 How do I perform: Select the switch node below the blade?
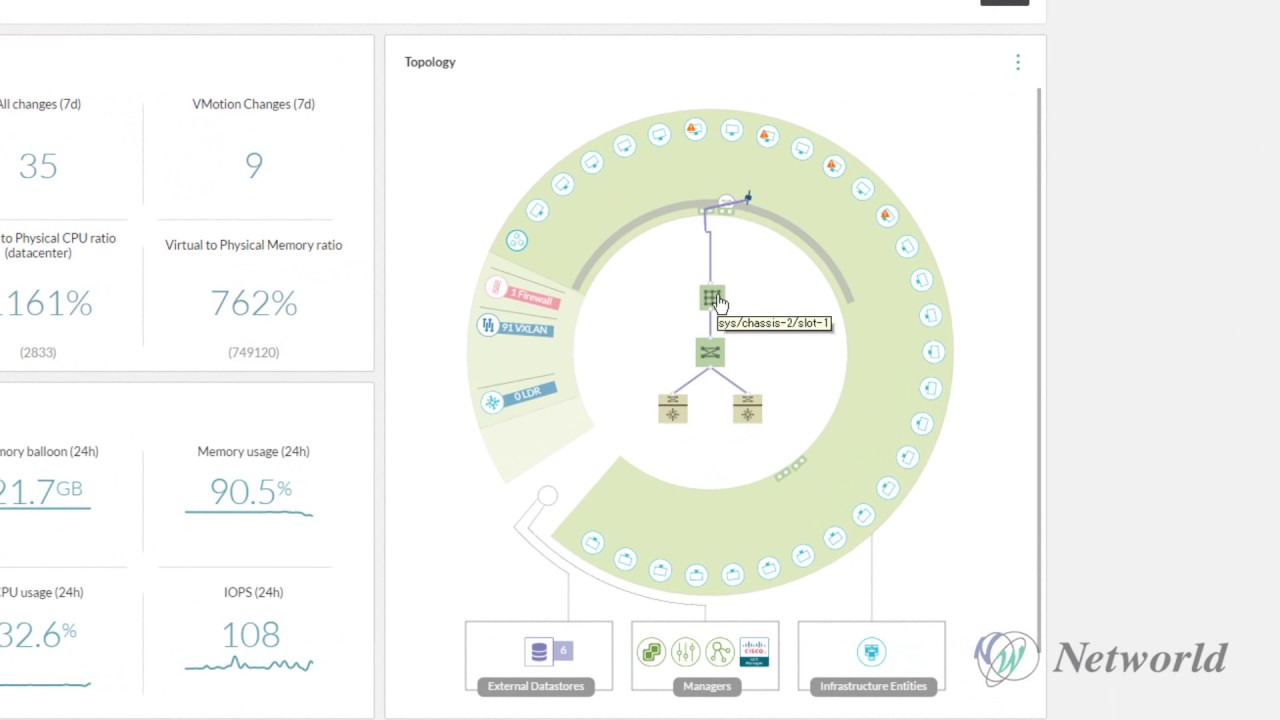(x=710, y=352)
